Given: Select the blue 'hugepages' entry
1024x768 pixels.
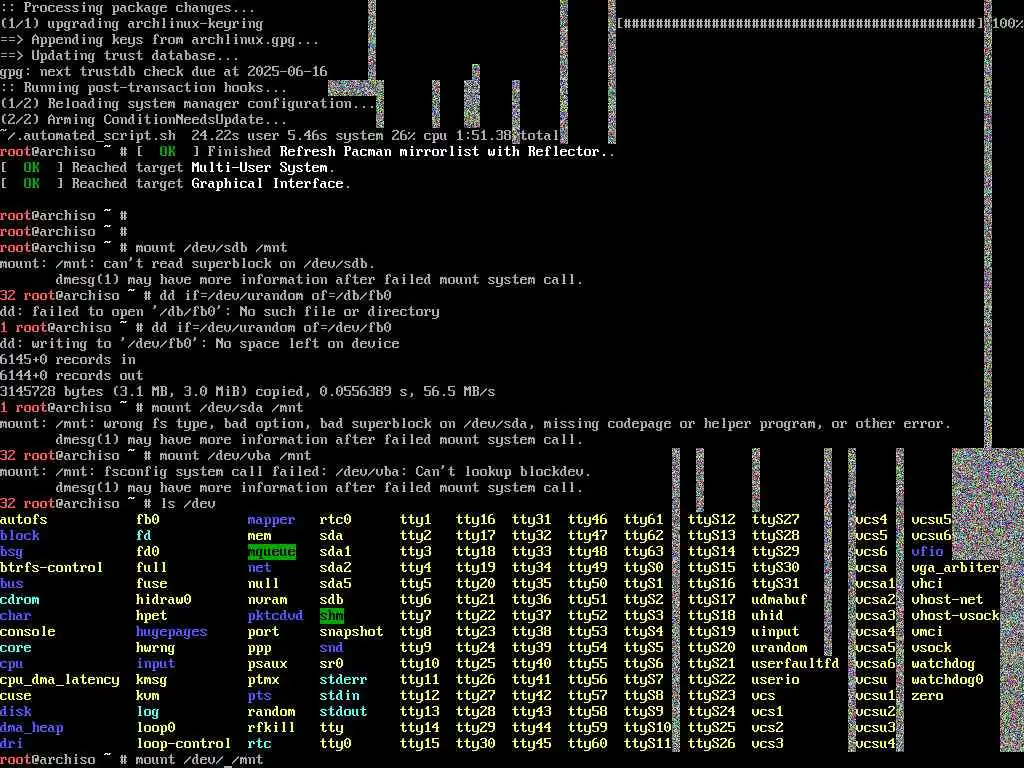Looking at the screenshot, I should click(172, 632).
